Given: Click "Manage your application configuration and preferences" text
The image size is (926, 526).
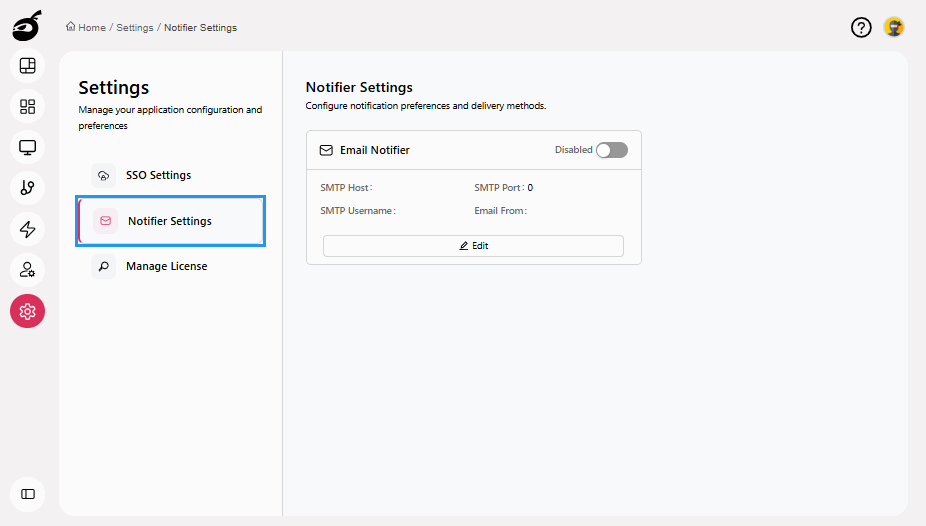Looking at the screenshot, I should click(170, 117).
